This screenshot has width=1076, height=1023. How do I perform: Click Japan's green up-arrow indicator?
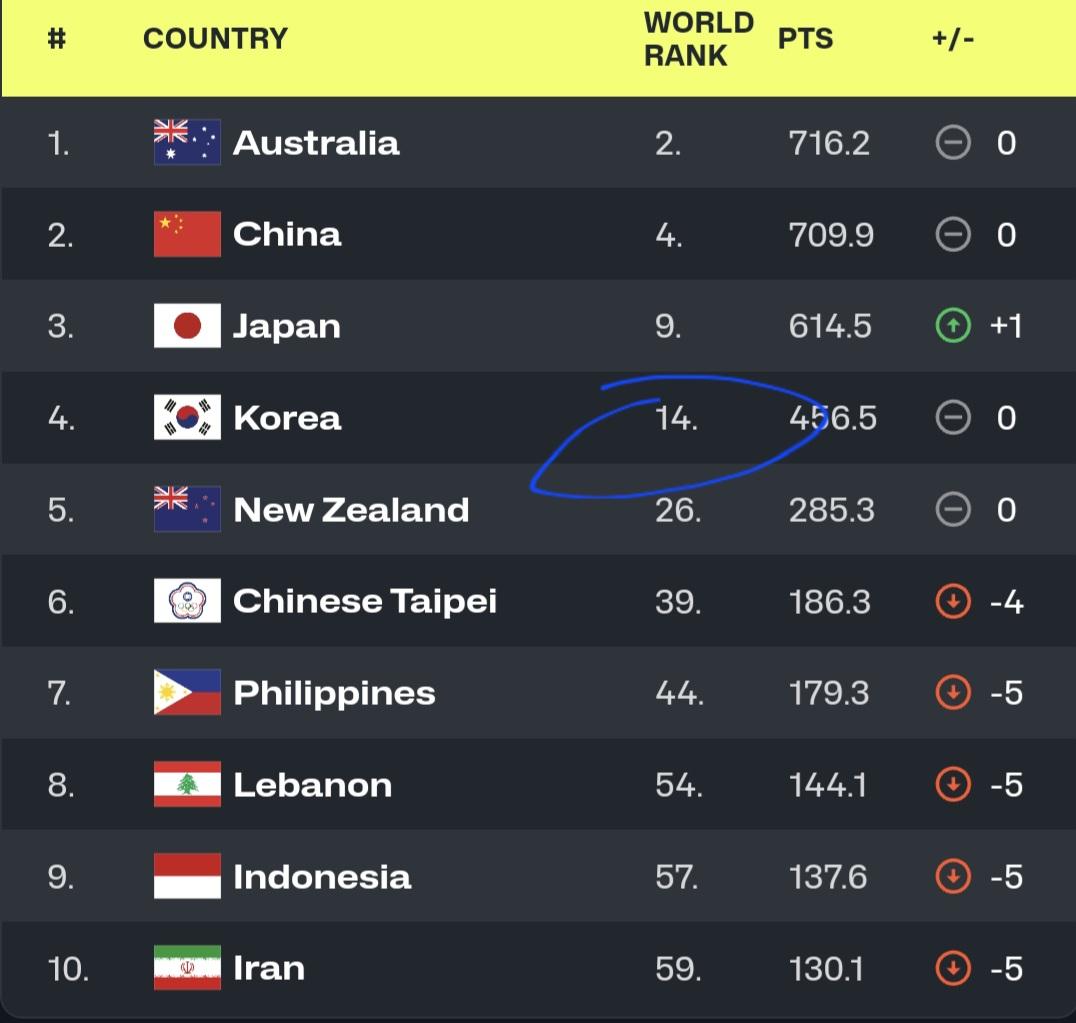[x=953, y=326]
